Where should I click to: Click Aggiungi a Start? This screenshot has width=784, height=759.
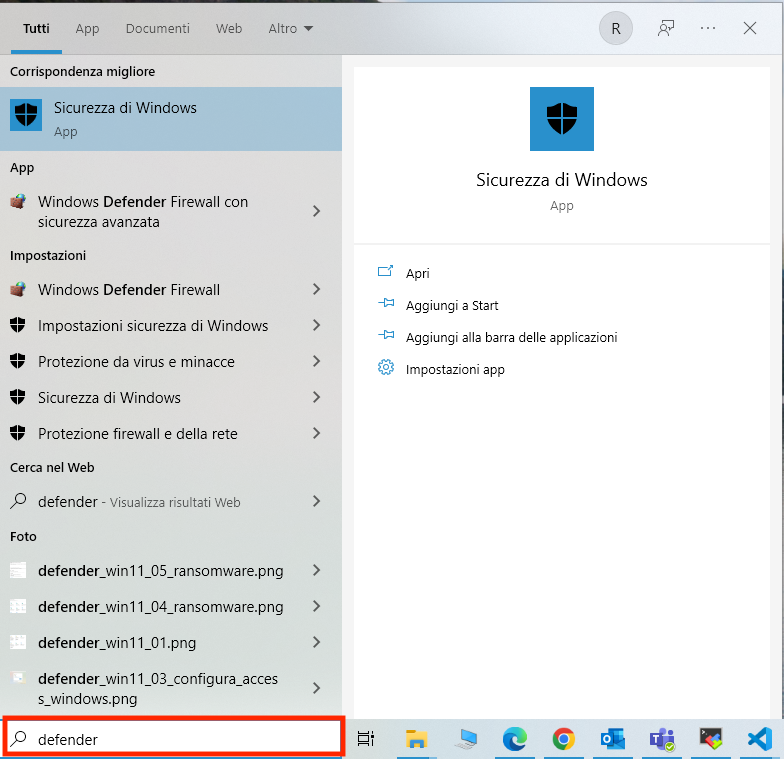(x=452, y=306)
